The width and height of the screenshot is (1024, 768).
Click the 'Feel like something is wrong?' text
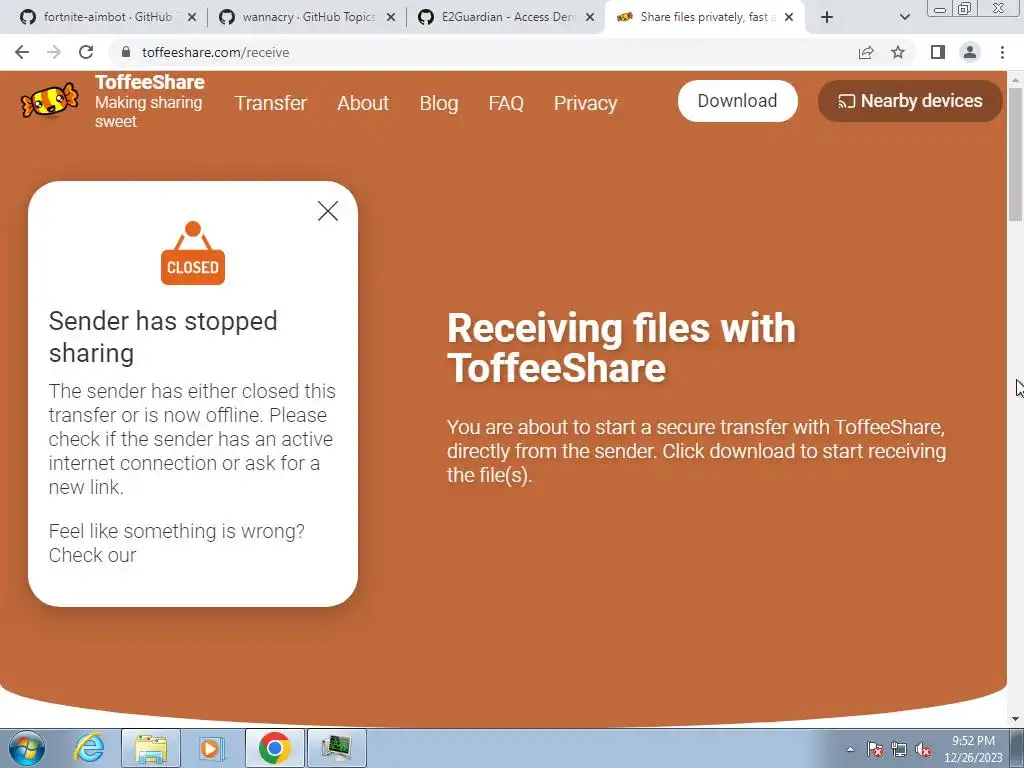tap(176, 531)
